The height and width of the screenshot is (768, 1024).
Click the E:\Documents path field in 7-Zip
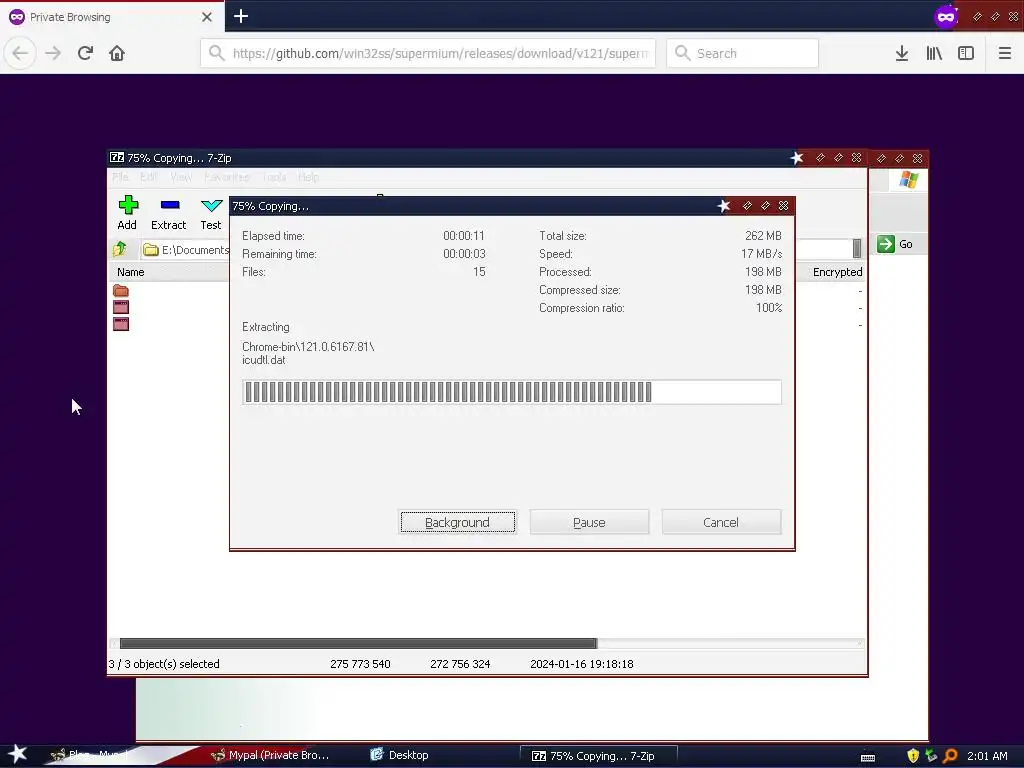pyautogui.click(x=185, y=249)
